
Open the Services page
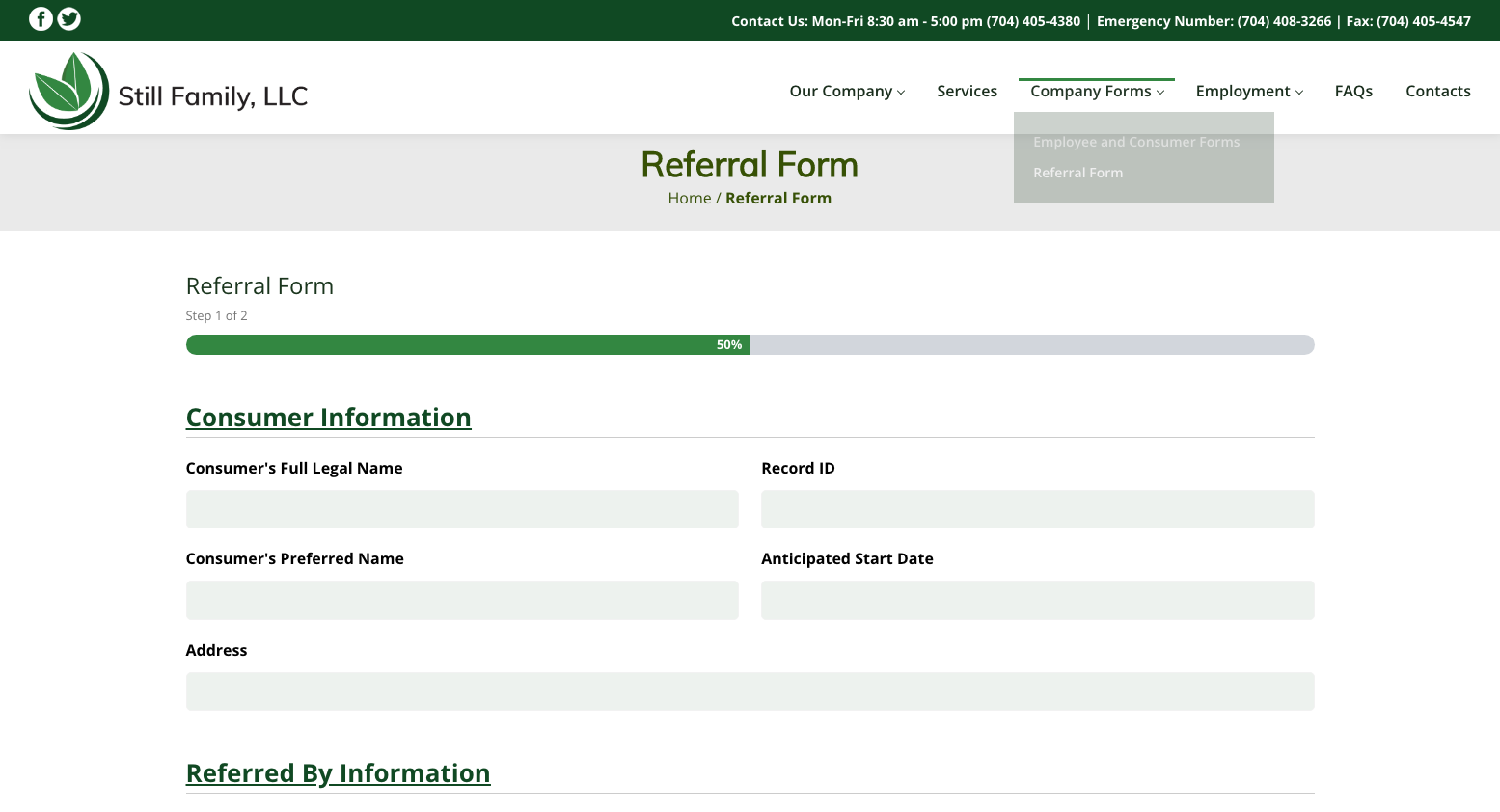tap(967, 91)
